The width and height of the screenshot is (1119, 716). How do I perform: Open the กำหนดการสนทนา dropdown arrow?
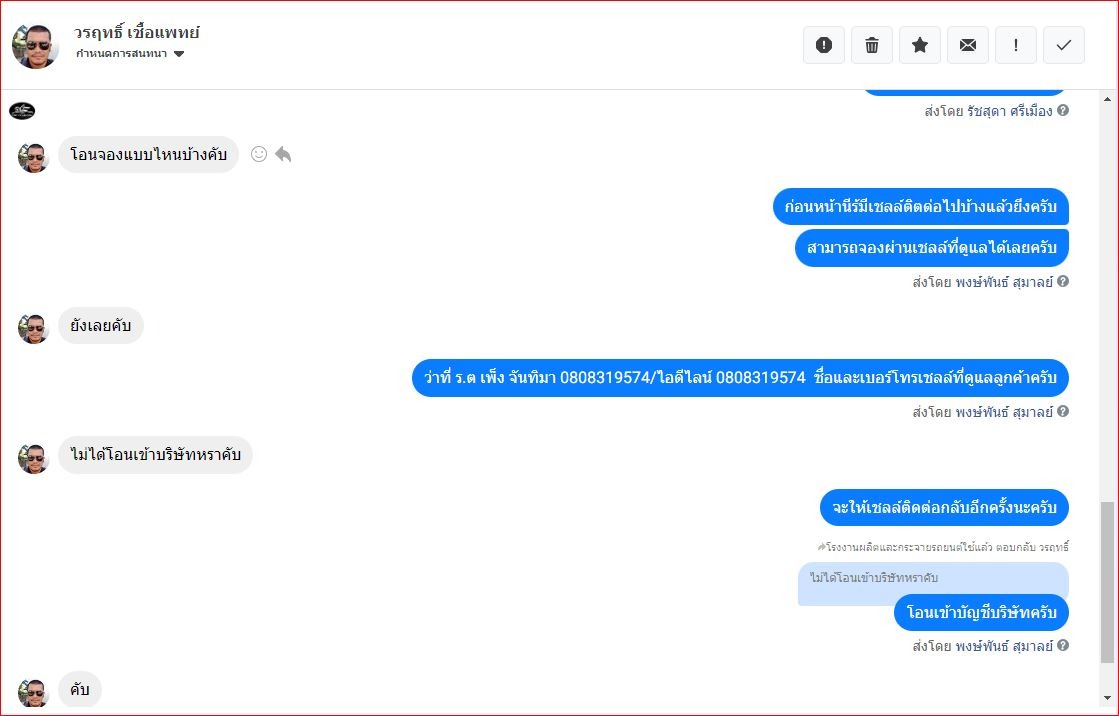tap(179, 54)
